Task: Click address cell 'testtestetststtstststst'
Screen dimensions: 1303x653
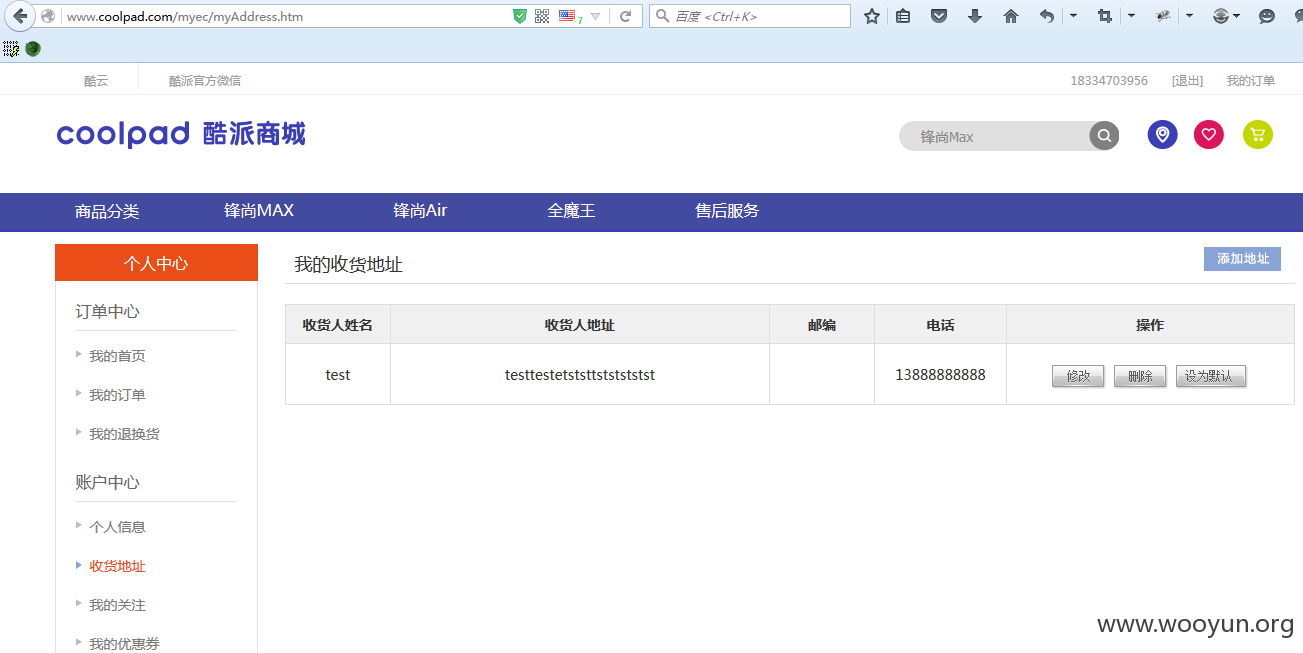Action: tap(580, 374)
